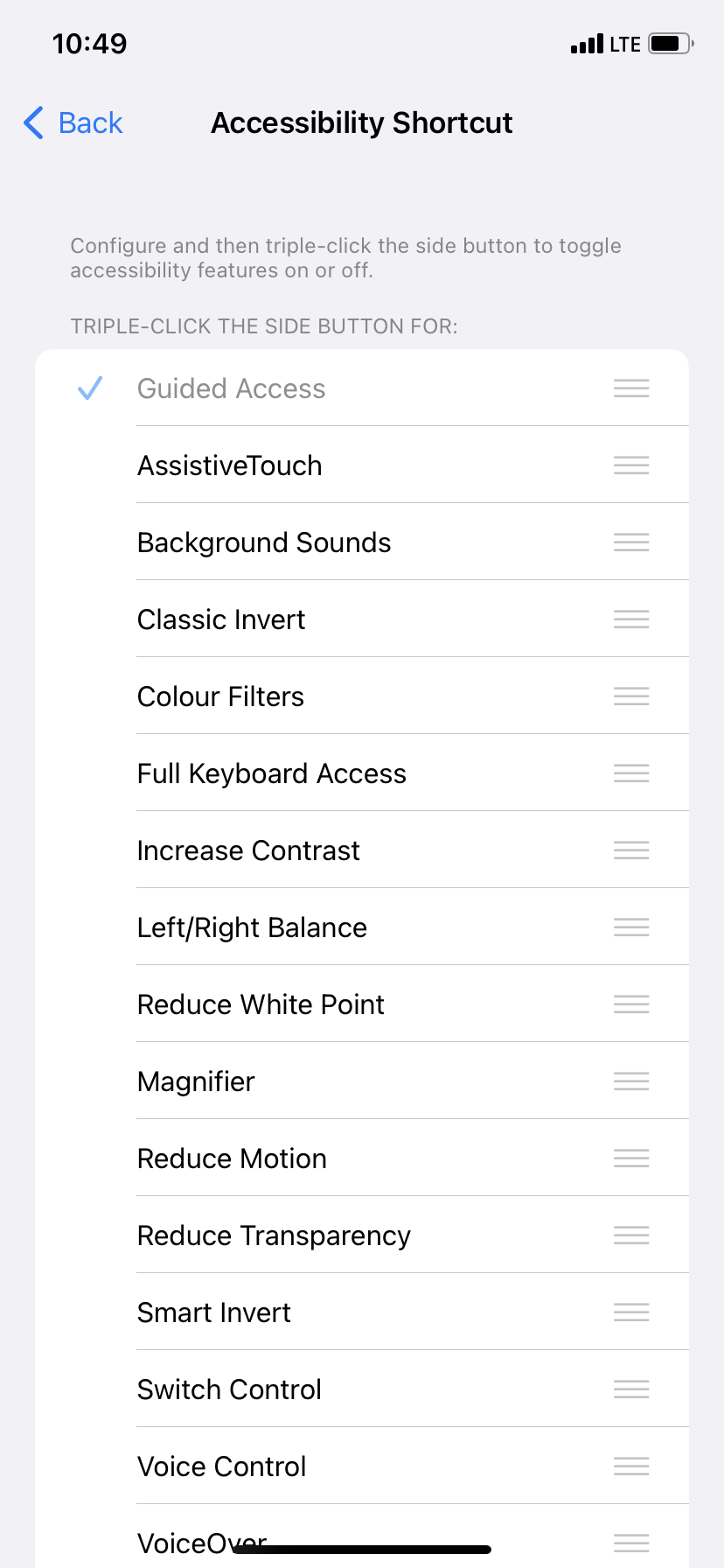This screenshot has height=1568, width=724.
Task: Tap the blue back chevron icon
Action: coord(34,123)
